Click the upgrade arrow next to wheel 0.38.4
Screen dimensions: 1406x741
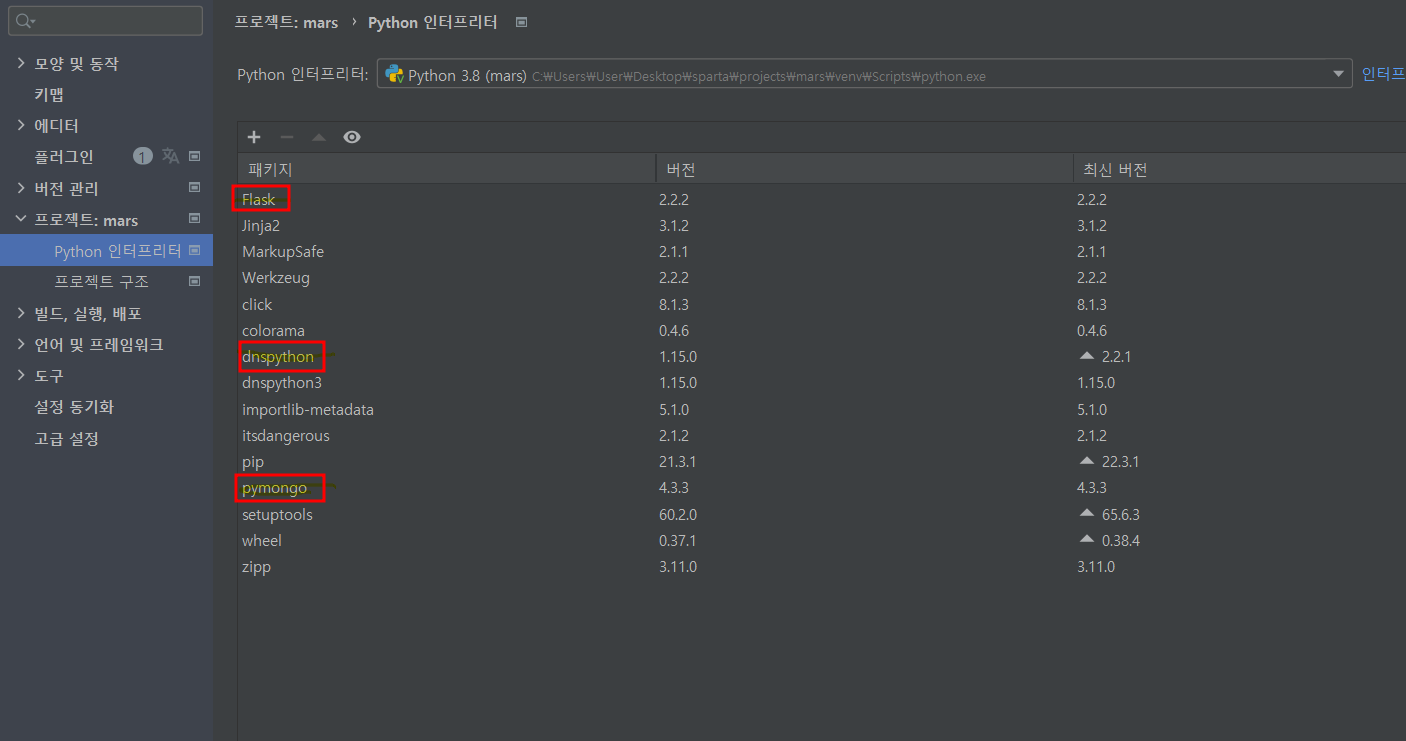1087,540
